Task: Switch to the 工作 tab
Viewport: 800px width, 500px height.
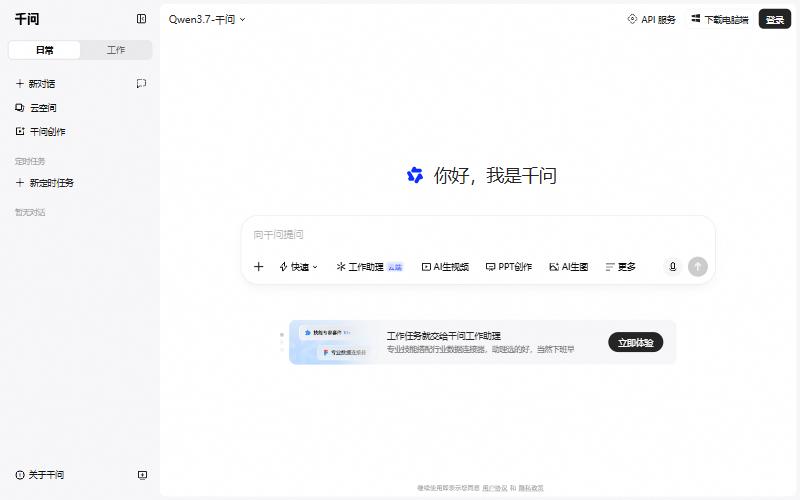Action: [x=116, y=50]
